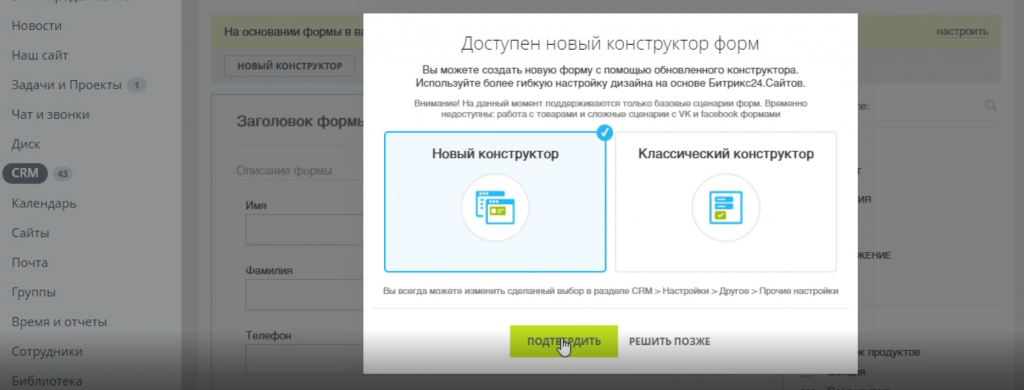Select the Классический конструктор card
Screen dimensions: 1024x390
coord(726,202)
